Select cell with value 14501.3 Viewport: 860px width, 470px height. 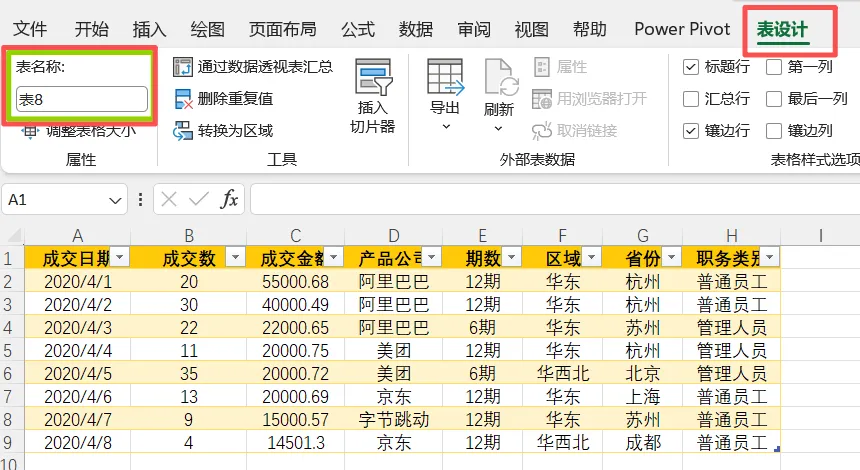pyautogui.click(x=295, y=442)
